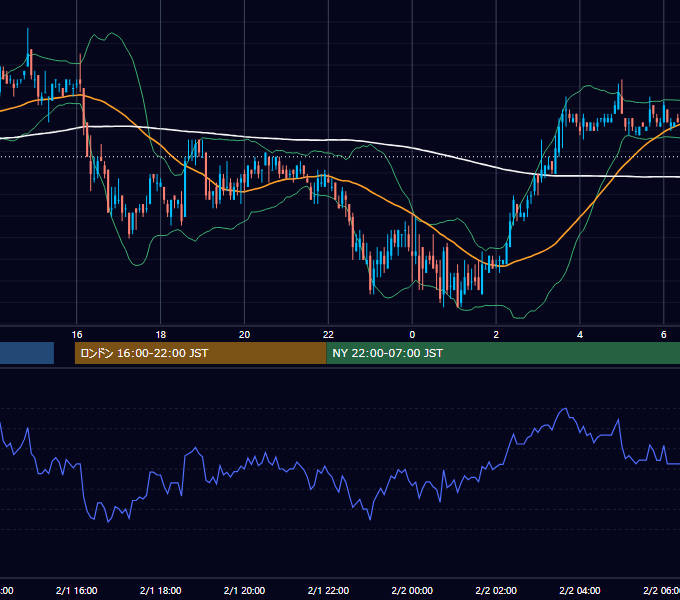Click the 2/1 20:00 label on the oscillator axis
This screenshot has width=680, height=600.
(245, 590)
